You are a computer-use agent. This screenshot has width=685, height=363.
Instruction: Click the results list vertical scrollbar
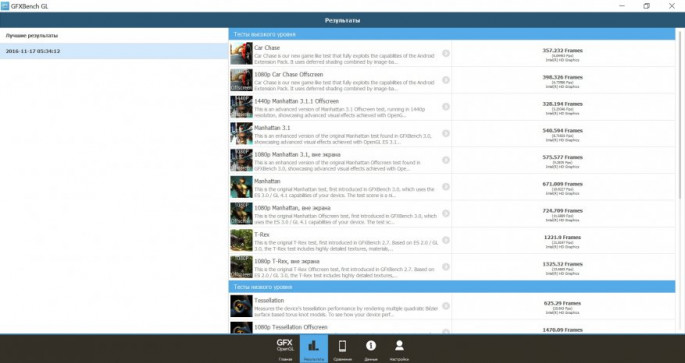[679, 179]
